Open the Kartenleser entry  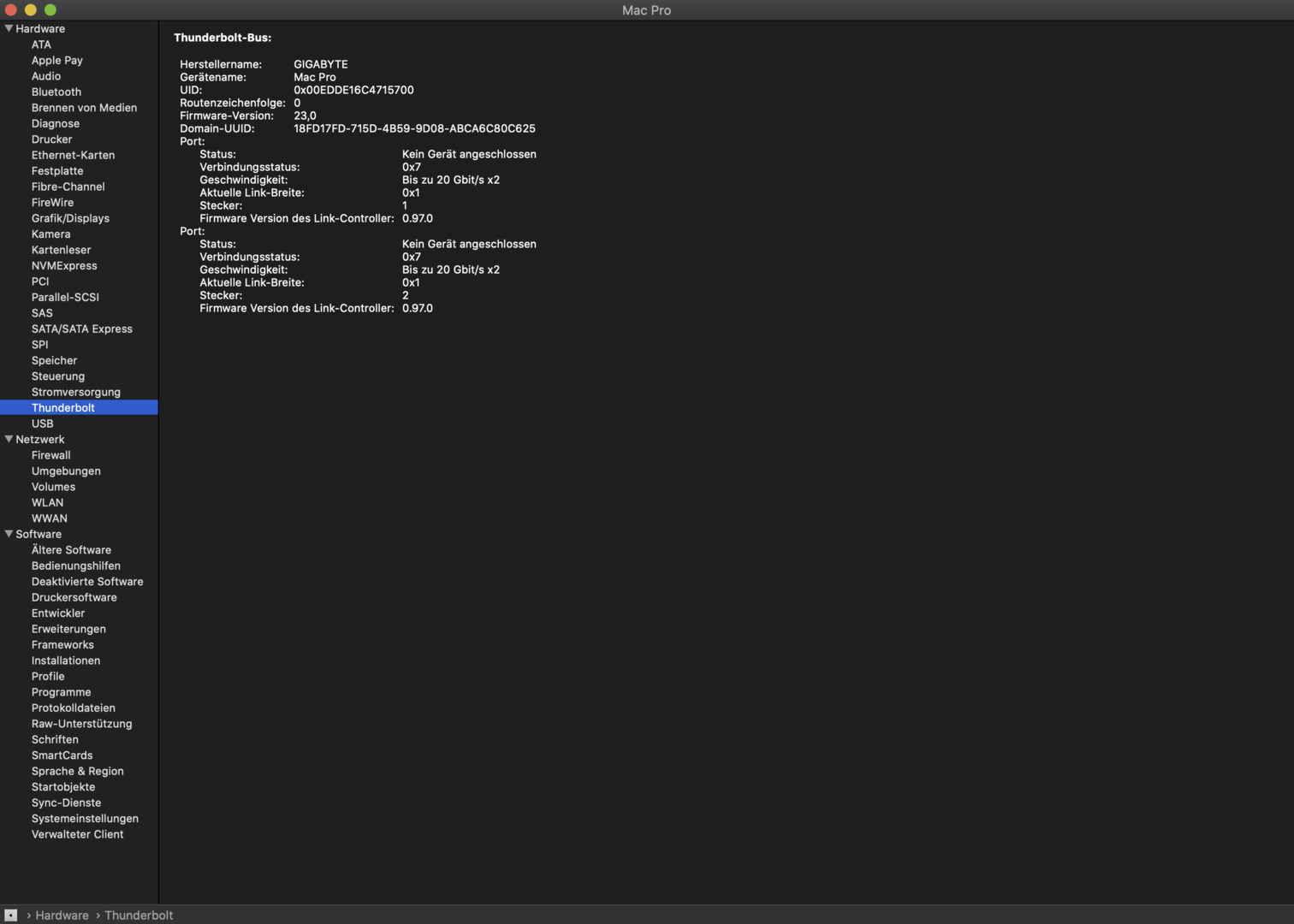61,250
